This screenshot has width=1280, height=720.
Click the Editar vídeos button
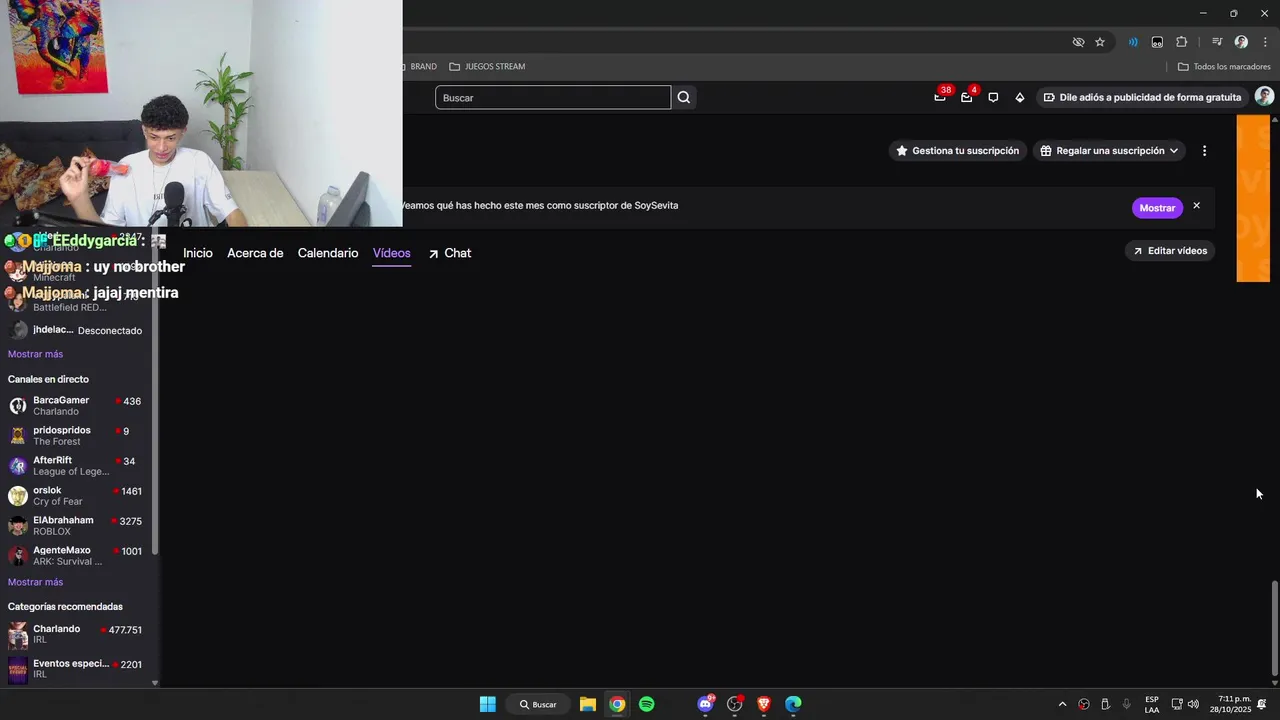(x=1170, y=251)
